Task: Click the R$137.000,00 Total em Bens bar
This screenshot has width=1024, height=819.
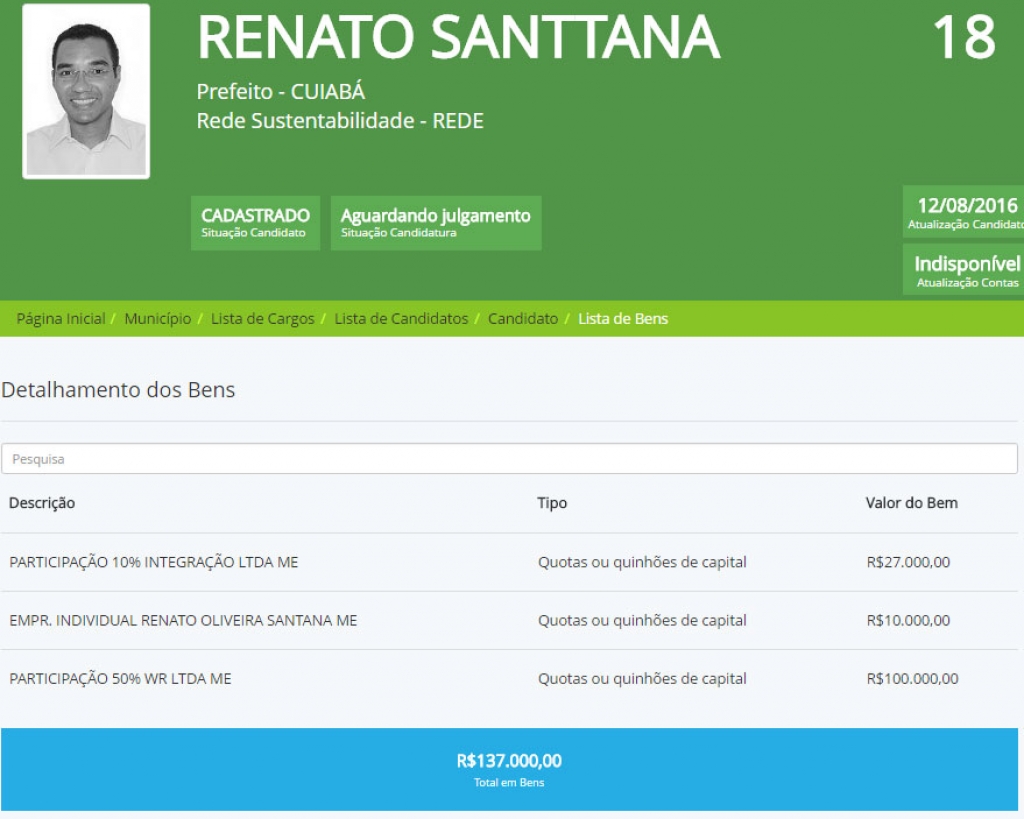Action: (509, 769)
